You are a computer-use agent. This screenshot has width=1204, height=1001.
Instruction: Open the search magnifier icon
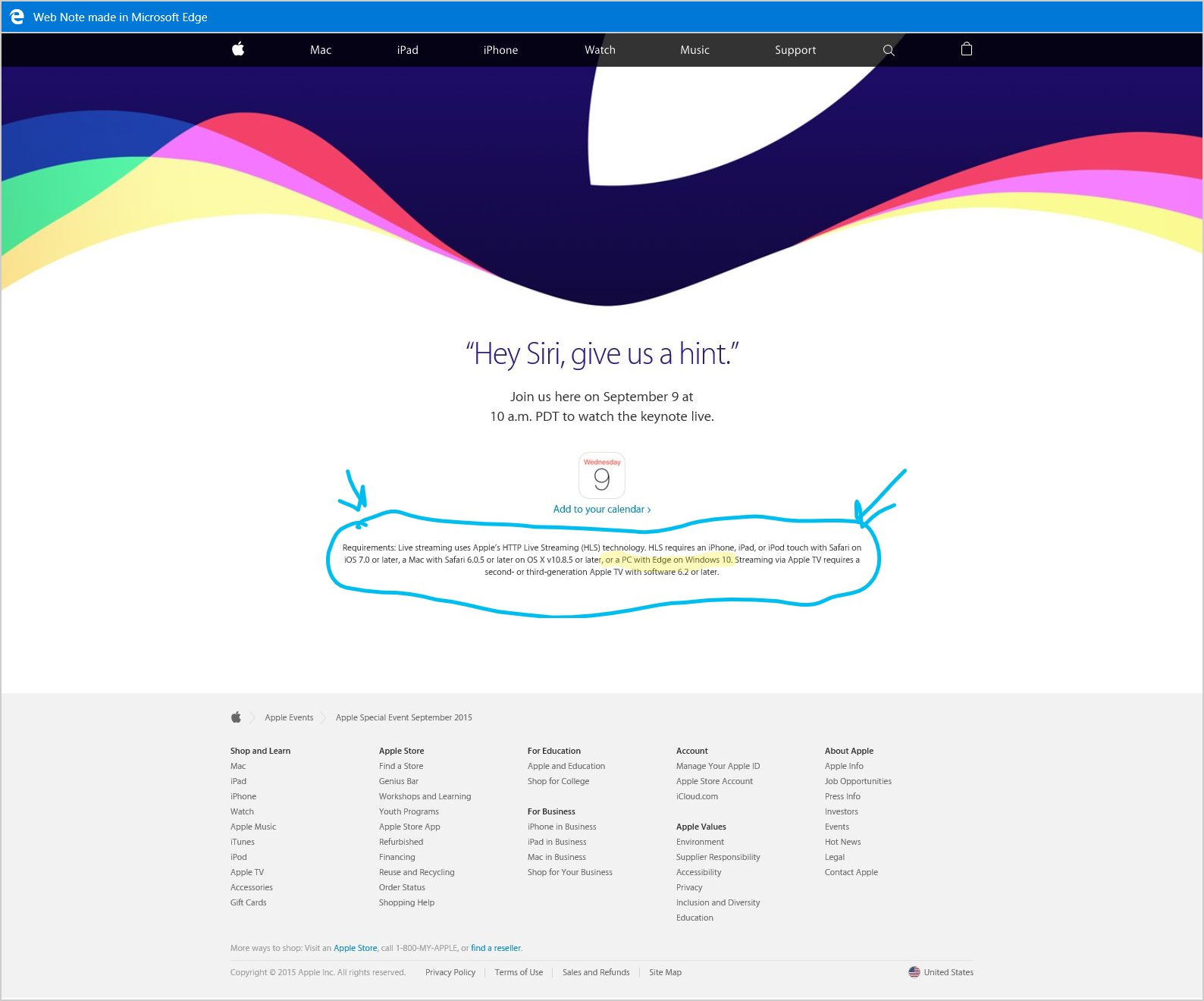tap(889, 50)
